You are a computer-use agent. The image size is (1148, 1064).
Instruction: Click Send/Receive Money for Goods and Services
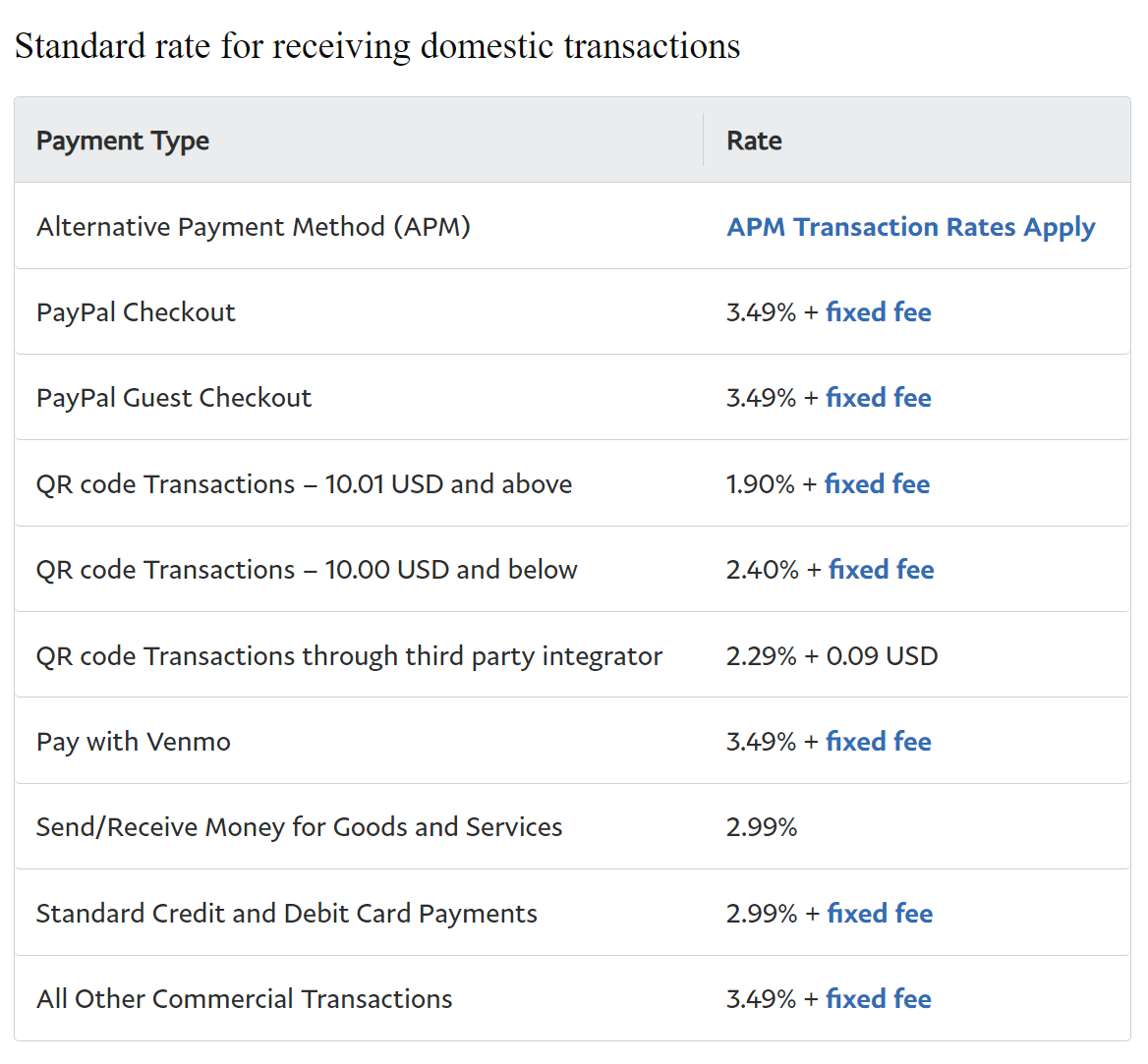tap(300, 827)
